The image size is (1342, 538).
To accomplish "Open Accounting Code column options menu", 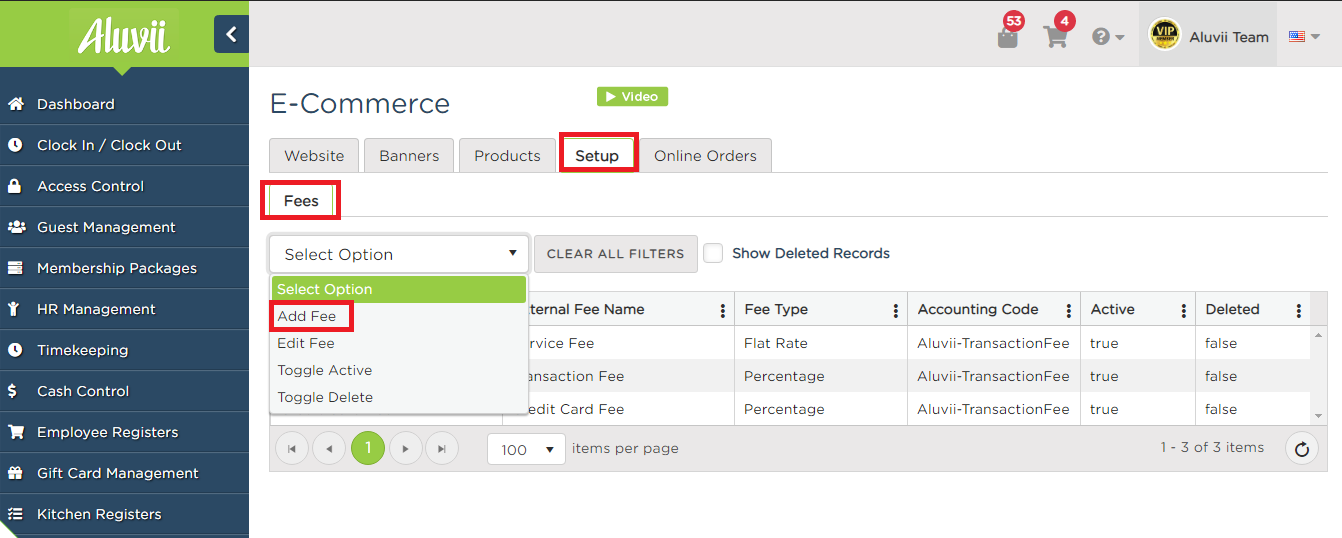I will click(x=1069, y=310).
